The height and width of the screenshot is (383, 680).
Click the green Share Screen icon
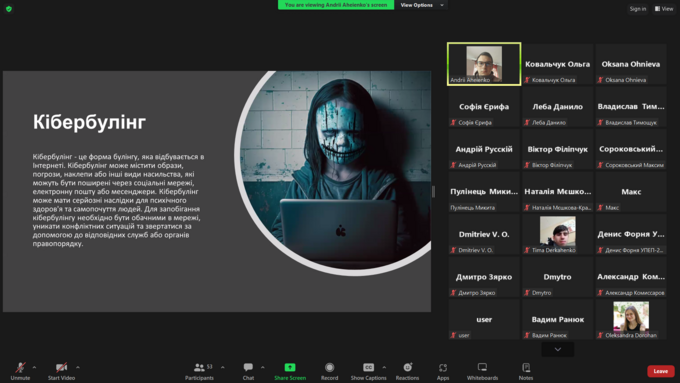[x=290, y=367]
